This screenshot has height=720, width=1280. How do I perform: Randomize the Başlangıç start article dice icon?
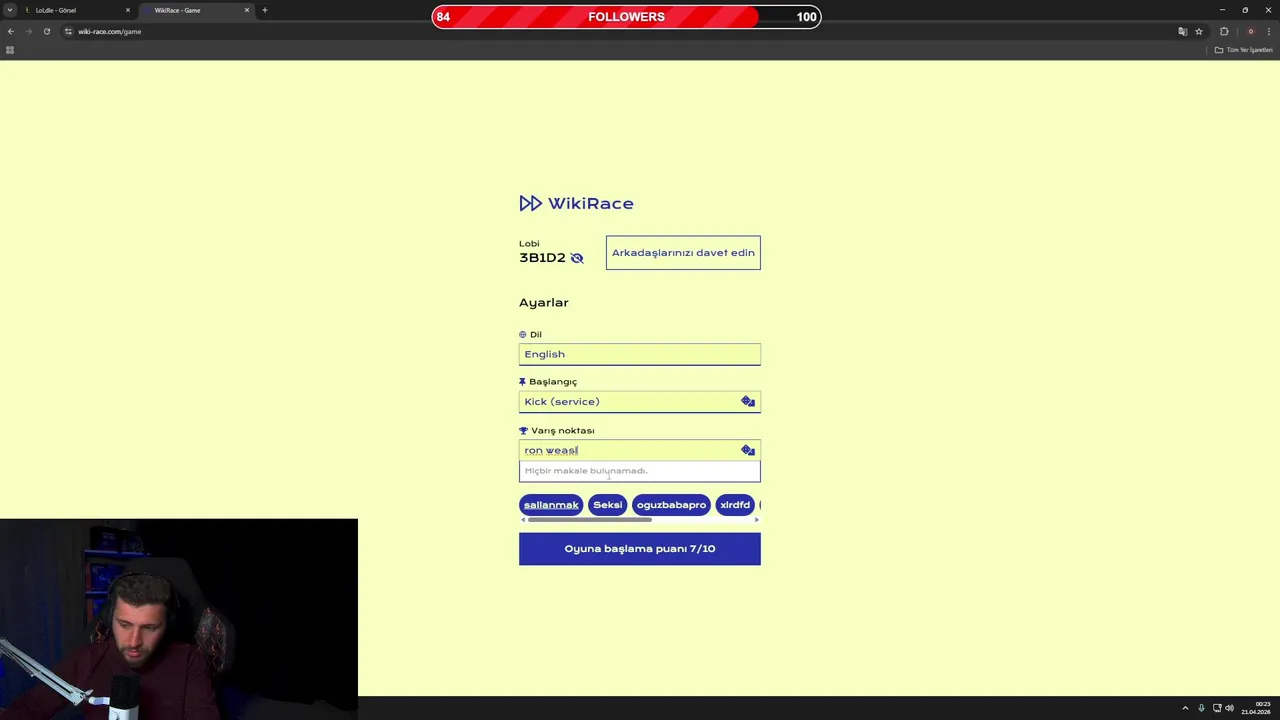(x=748, y=401)
